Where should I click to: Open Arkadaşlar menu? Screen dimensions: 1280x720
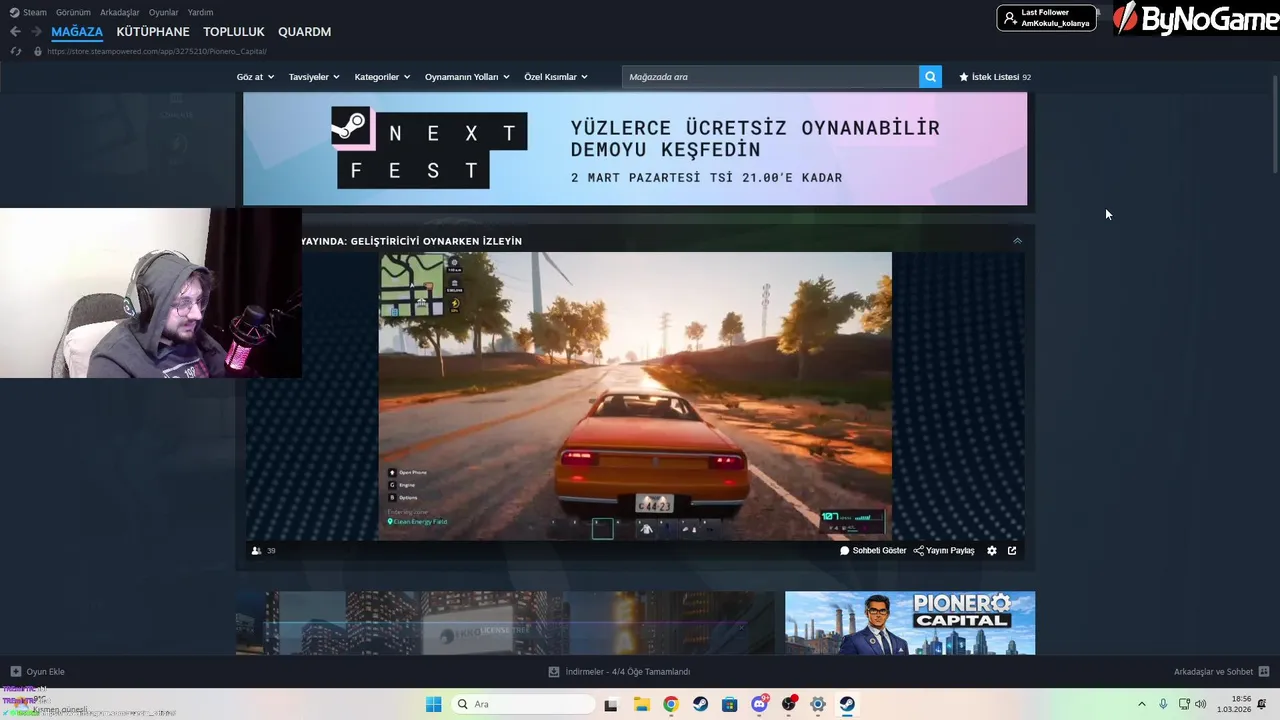point(120,12)
